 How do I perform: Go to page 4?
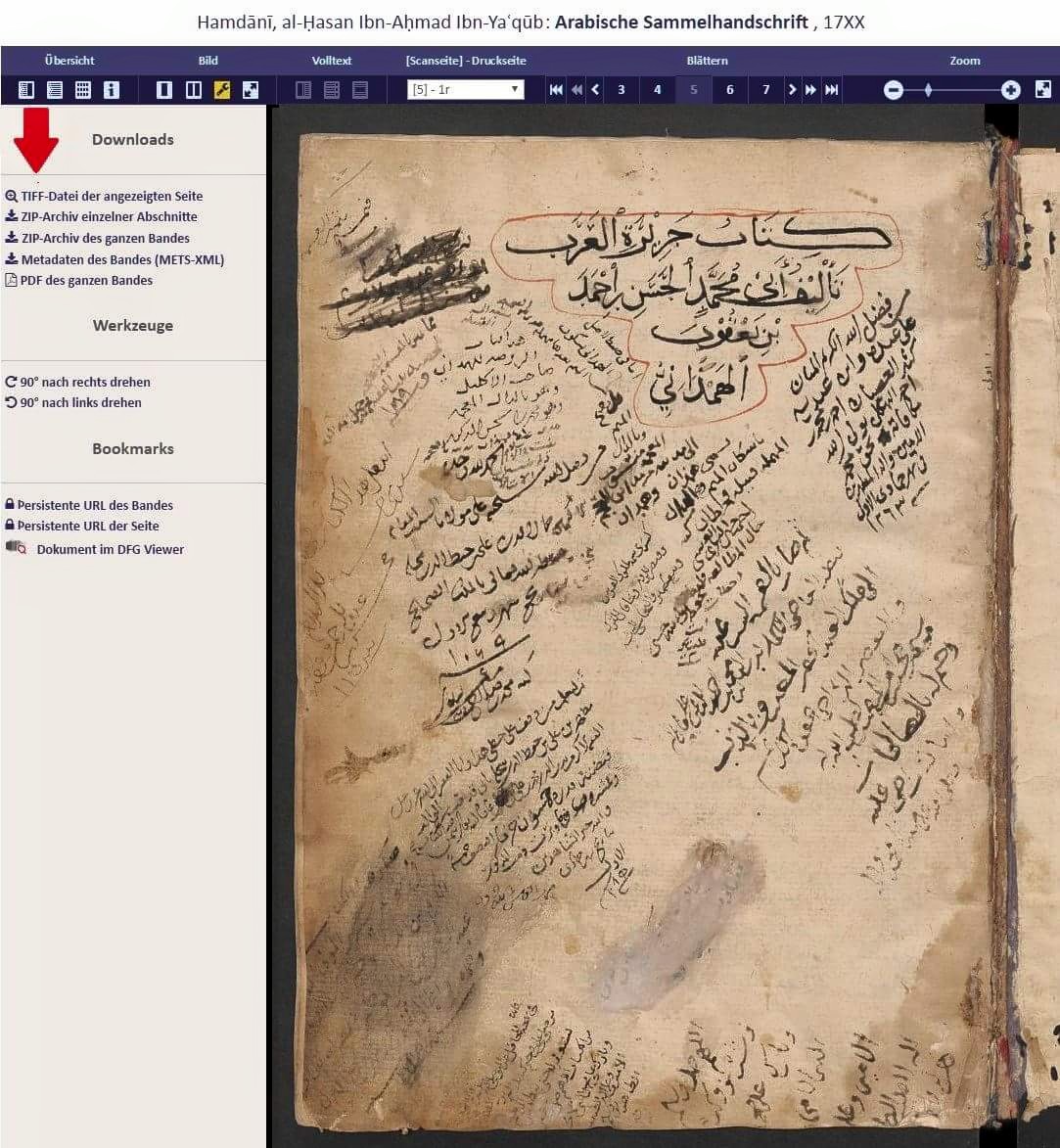coord(658,89)
